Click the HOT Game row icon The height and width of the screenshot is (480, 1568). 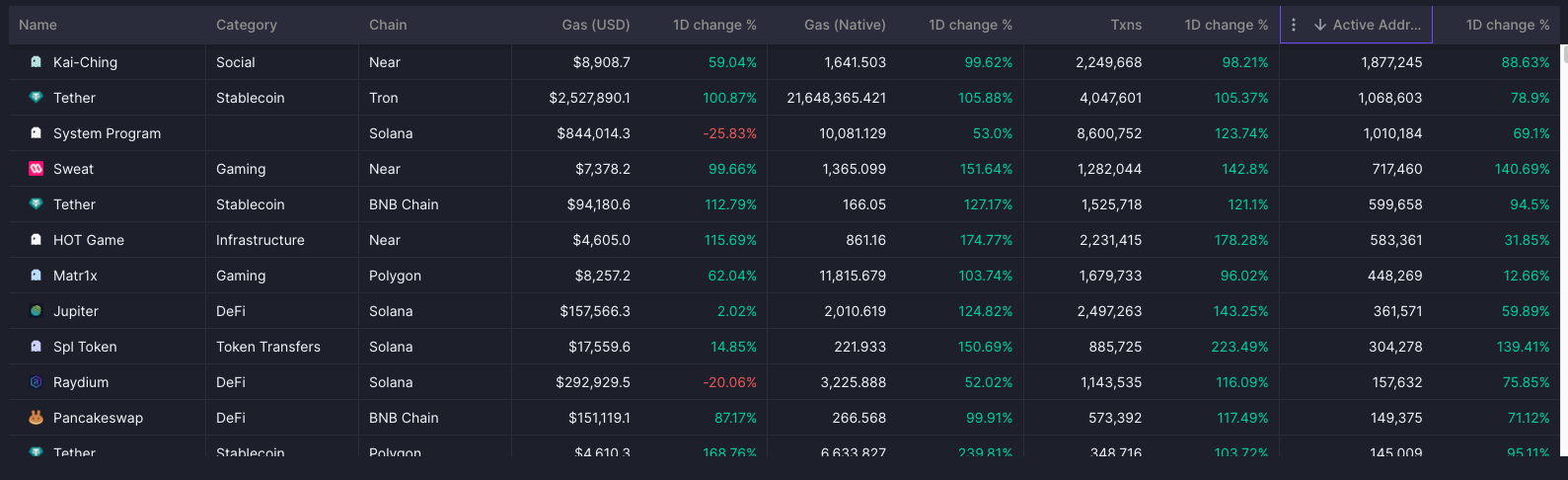pyautogui.click(x=37, y=240)
